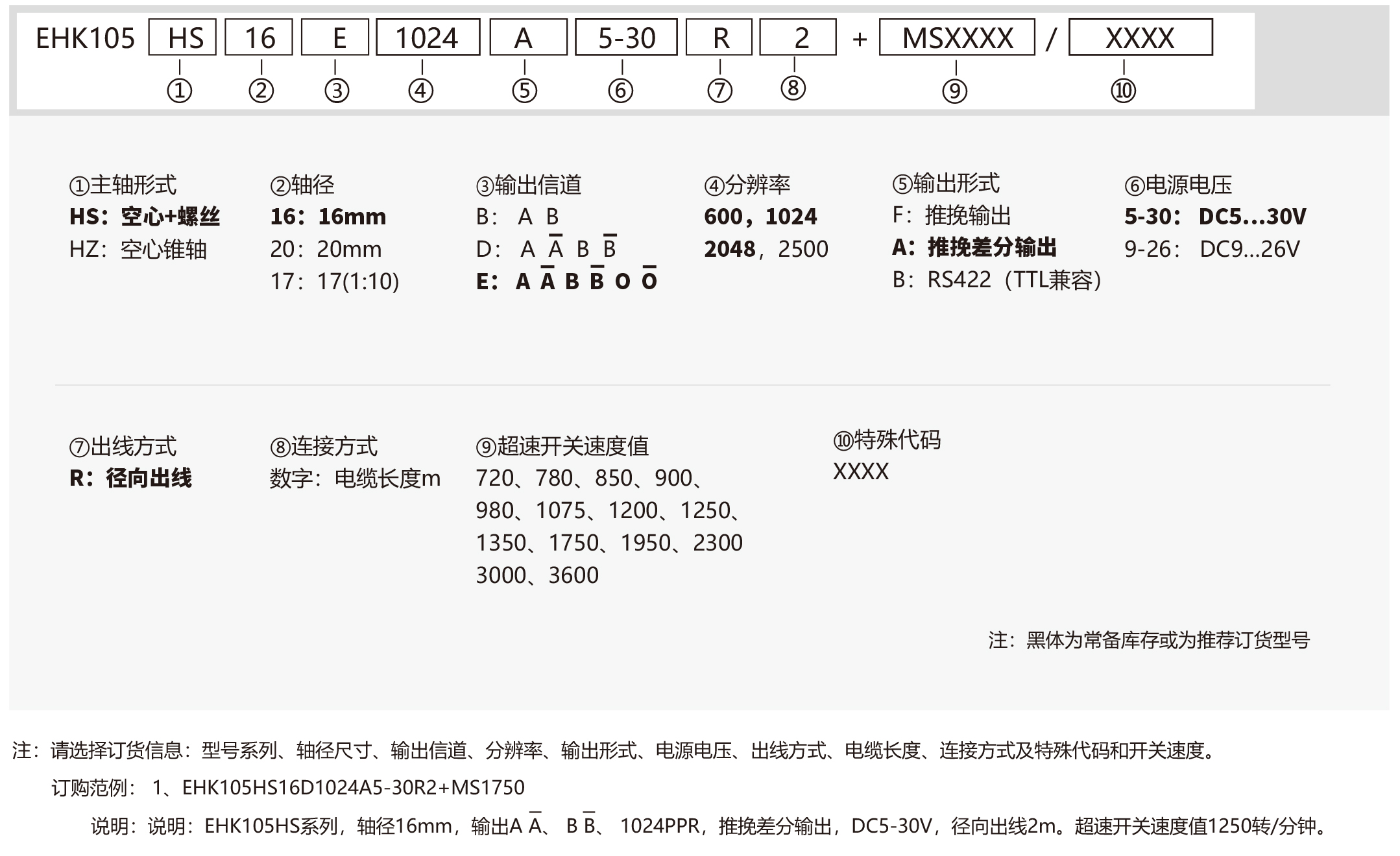Click heading ④分辨率
1400x856 pixels.
(x=747, y=185)
